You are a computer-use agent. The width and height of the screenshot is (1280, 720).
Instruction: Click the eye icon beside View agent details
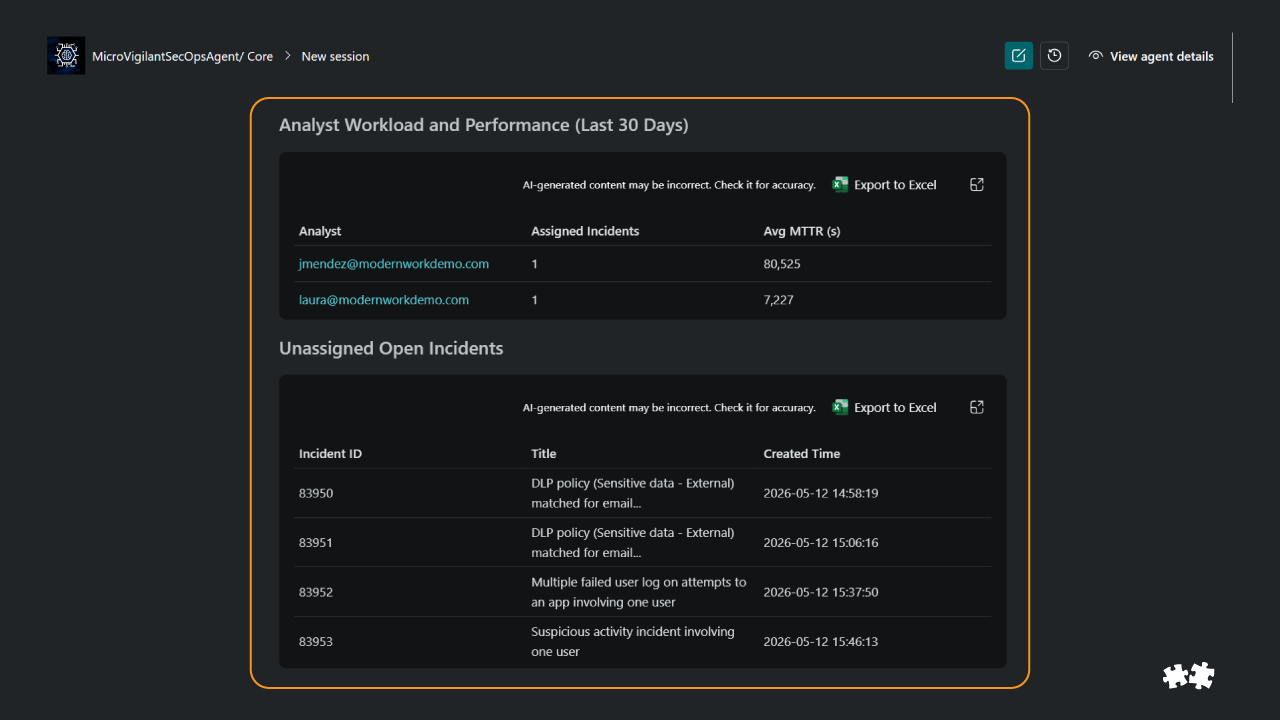pyautogui.click(x=1096, y=56)
